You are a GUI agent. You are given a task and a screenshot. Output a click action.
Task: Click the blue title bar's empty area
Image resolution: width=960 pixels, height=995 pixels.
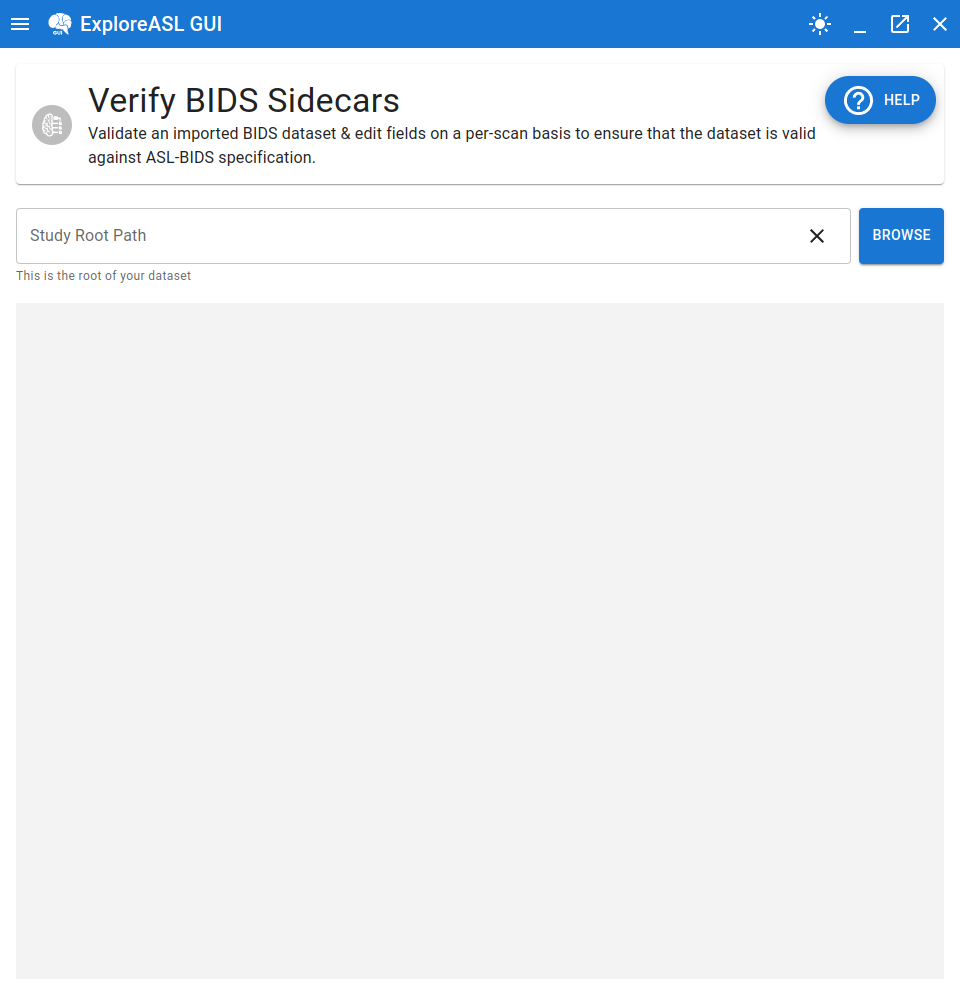500,24
